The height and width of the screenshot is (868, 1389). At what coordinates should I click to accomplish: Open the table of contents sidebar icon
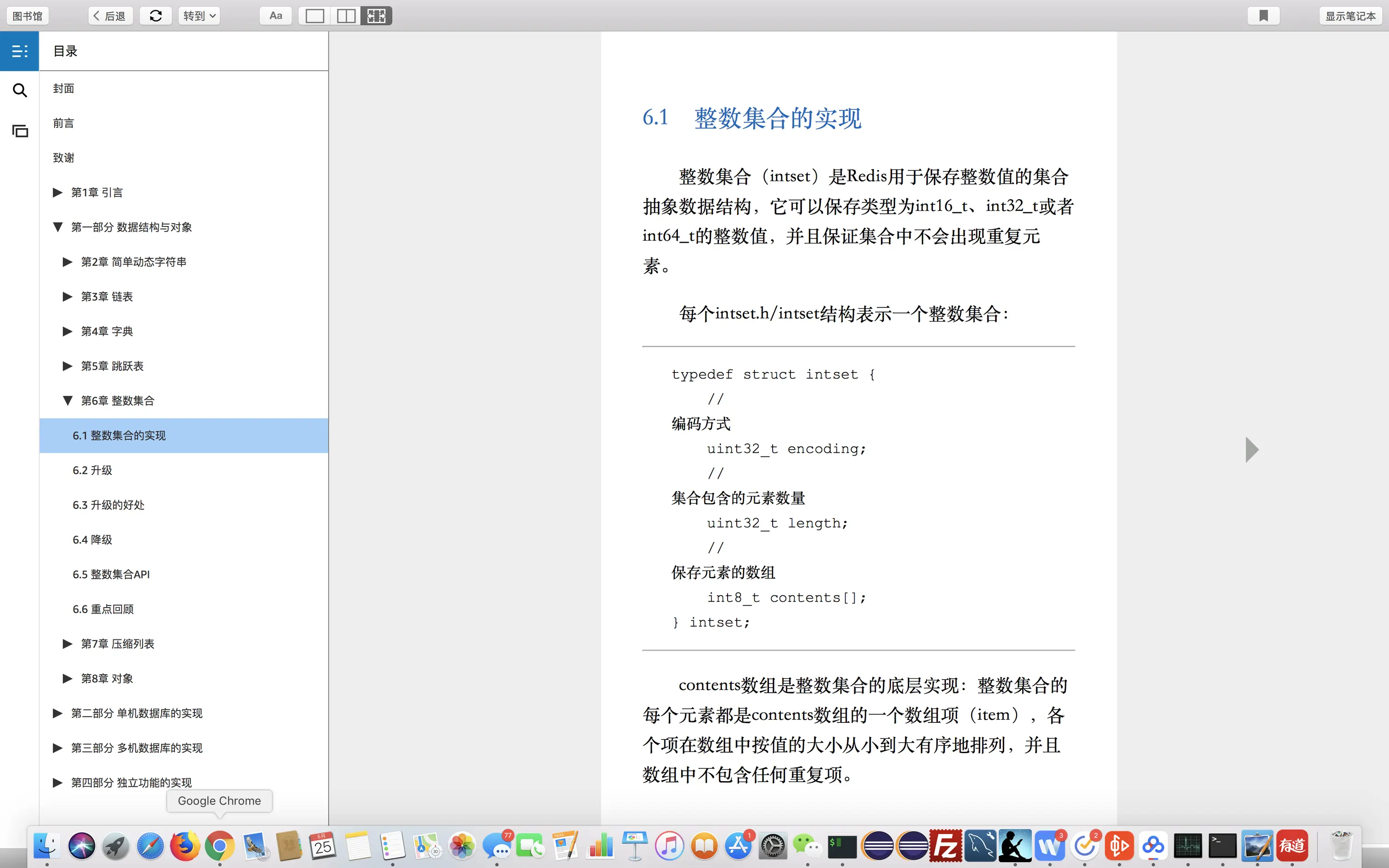click(19, 51)
